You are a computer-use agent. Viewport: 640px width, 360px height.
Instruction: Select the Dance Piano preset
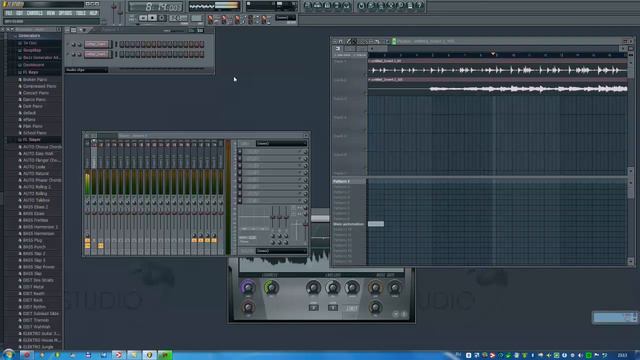click(x=34, y=100)
